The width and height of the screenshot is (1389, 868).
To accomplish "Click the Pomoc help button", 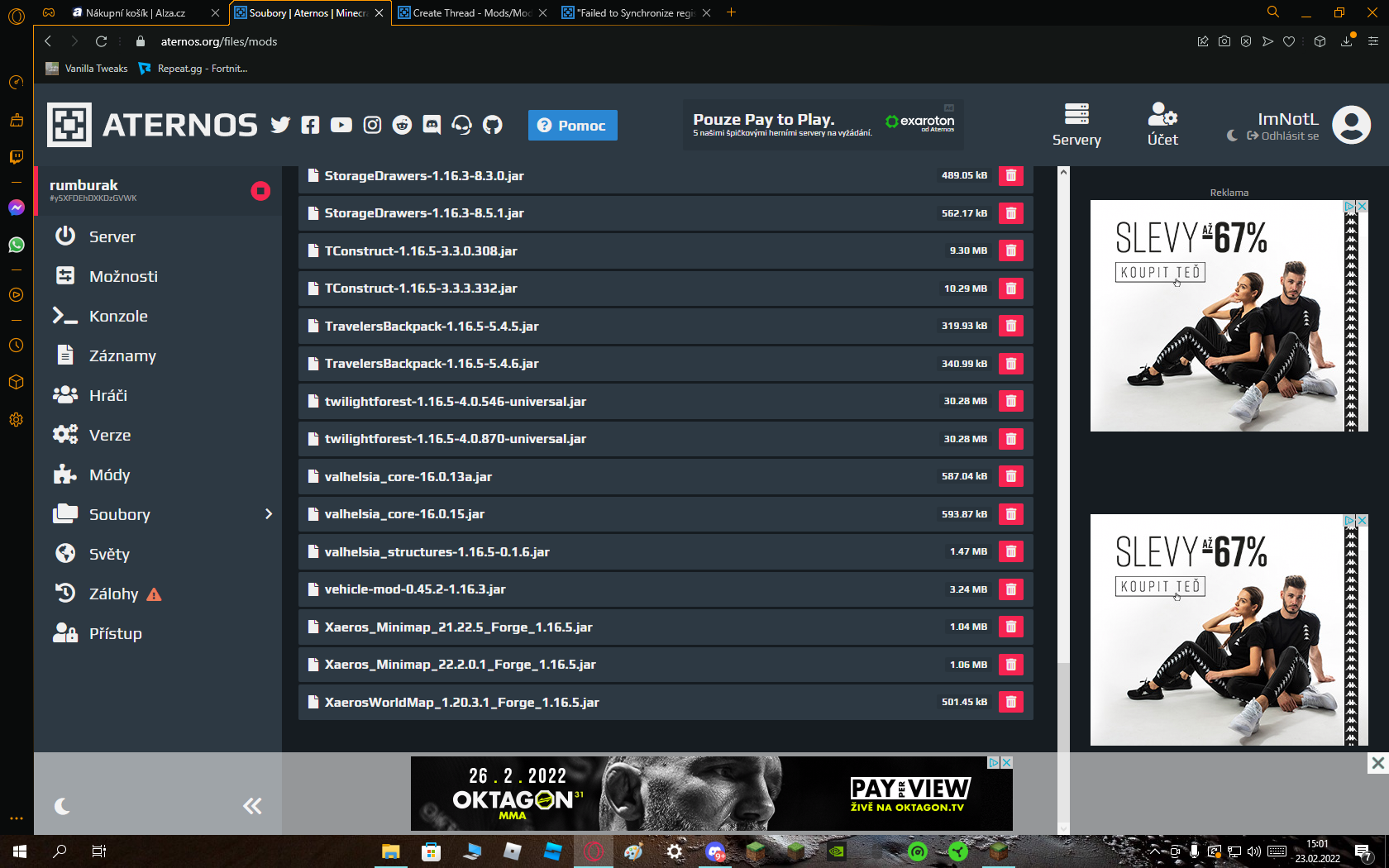I will pyautogui.click(x=572, y=125).
